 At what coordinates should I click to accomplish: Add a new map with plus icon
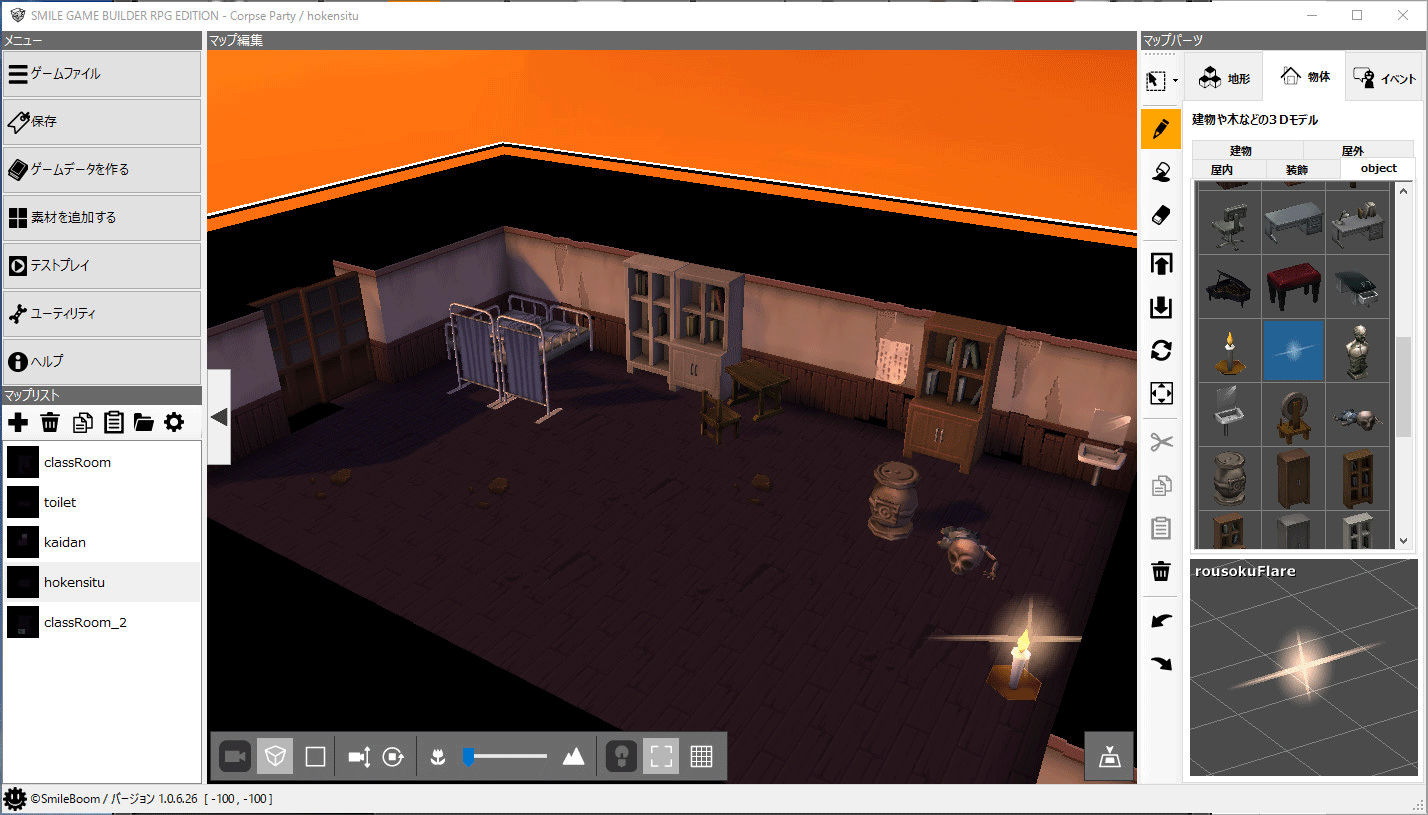(18, 423)
